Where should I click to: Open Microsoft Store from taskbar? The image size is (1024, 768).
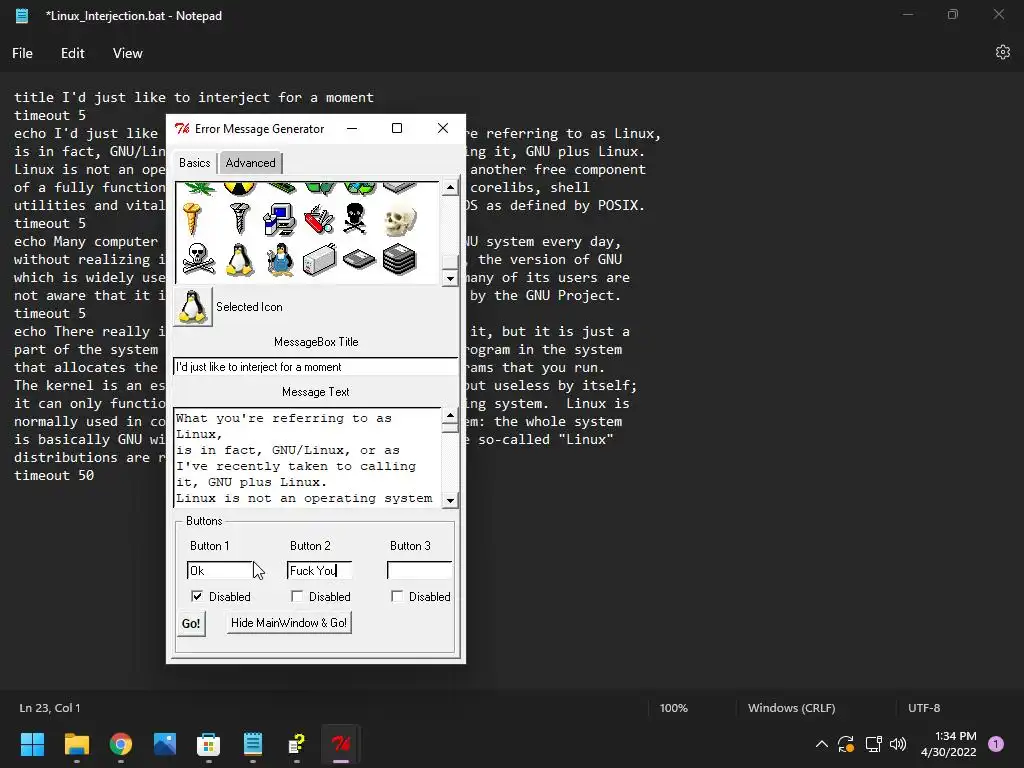[208, 744]
